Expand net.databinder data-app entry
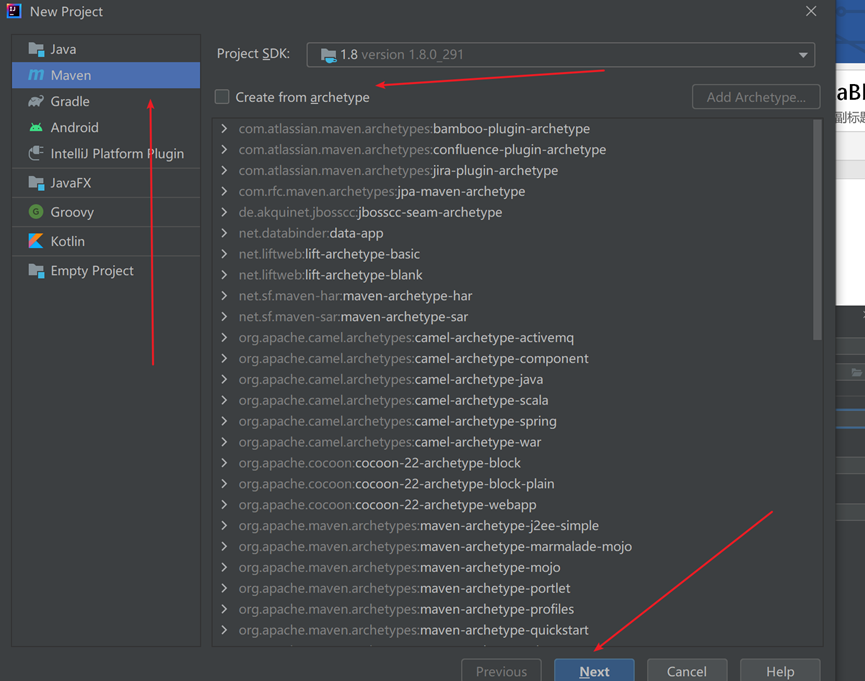This screenshot has height=681, width=865. [x=224, y=233]
